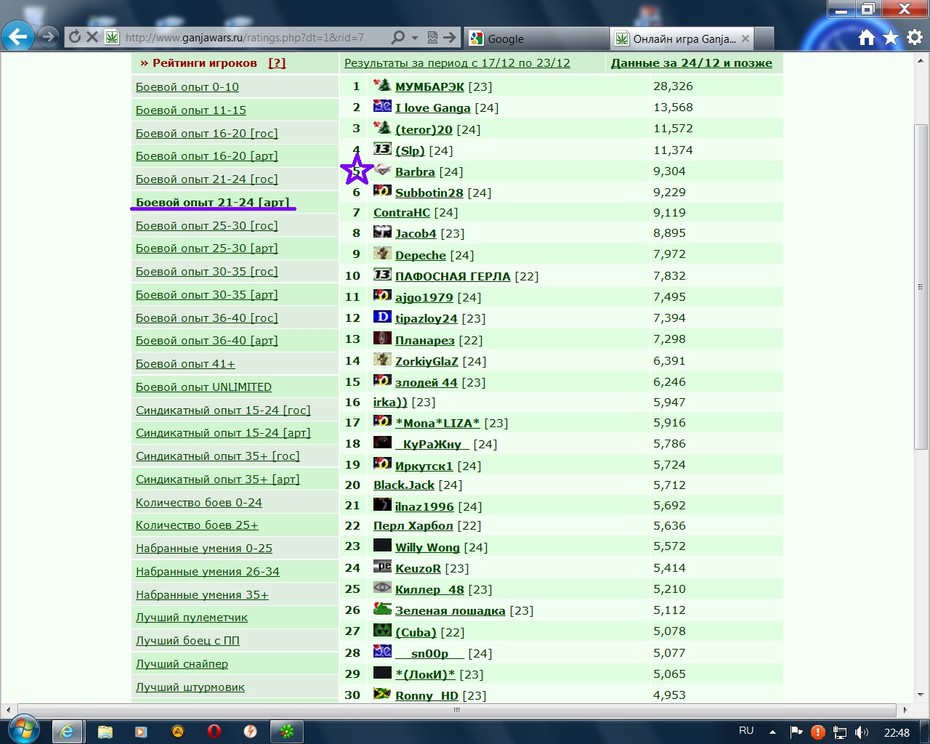Click syndicate icon next to (Cuba)
Image resolution: width=930 pixels, height=744 pixels.
click(x=382, y=630)
